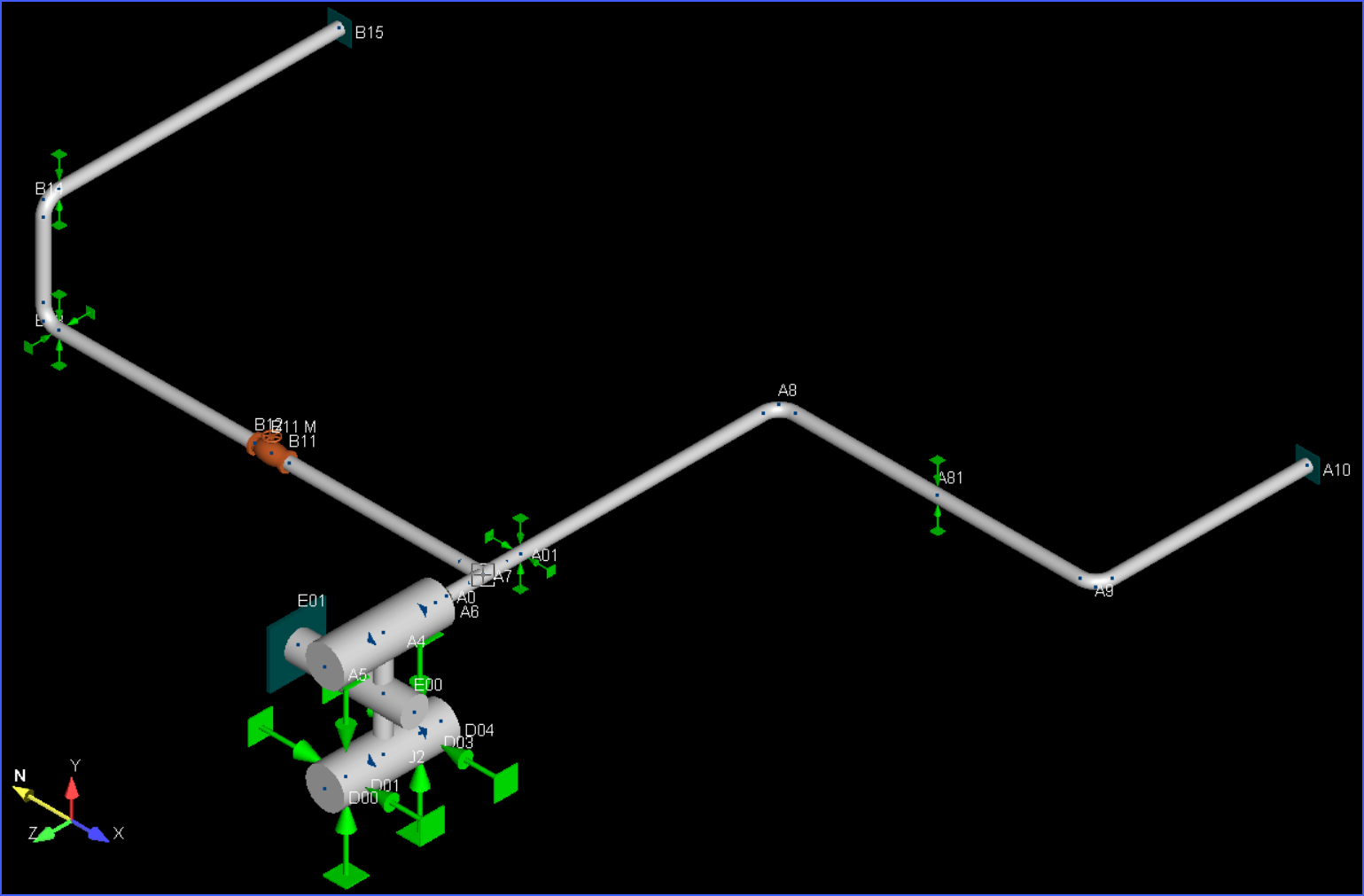The height and width of the screenshot is (896, 1364).
Task: Click the A7 node label
Action: coord(503,577)
